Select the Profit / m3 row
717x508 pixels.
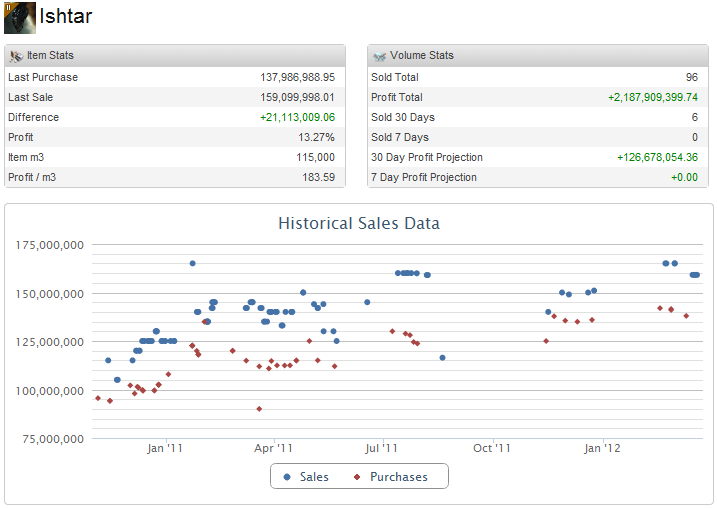[174, 177]
